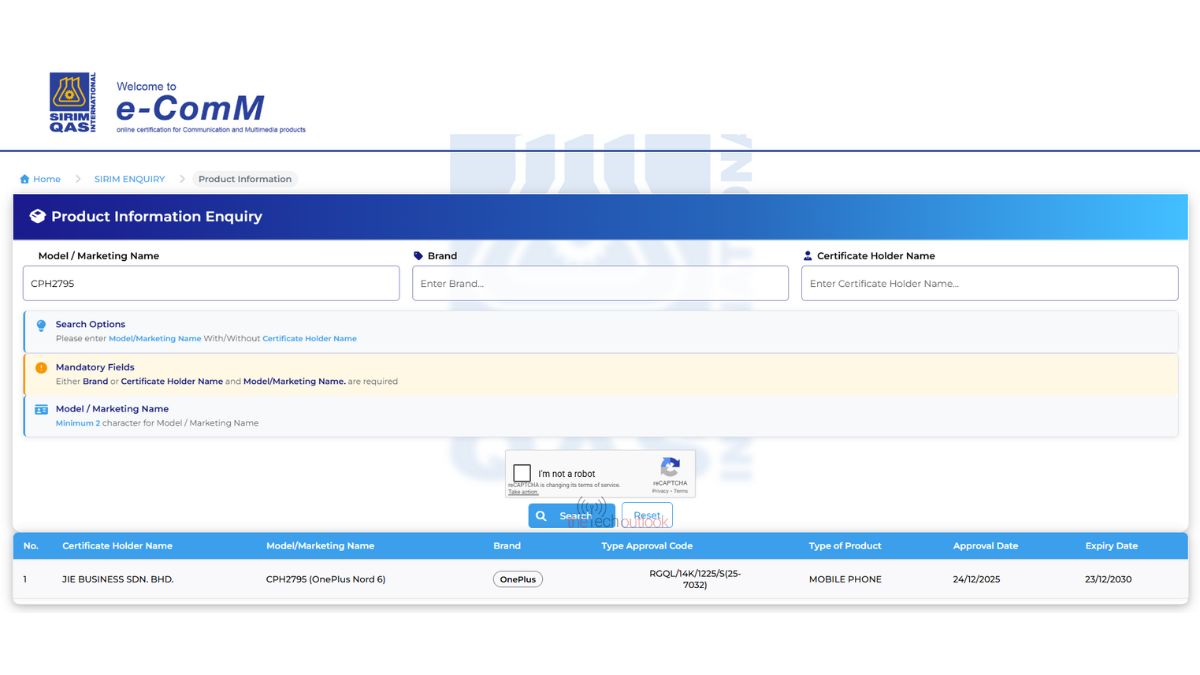
Task: Click the Approval Date column header
Action: 985,546
